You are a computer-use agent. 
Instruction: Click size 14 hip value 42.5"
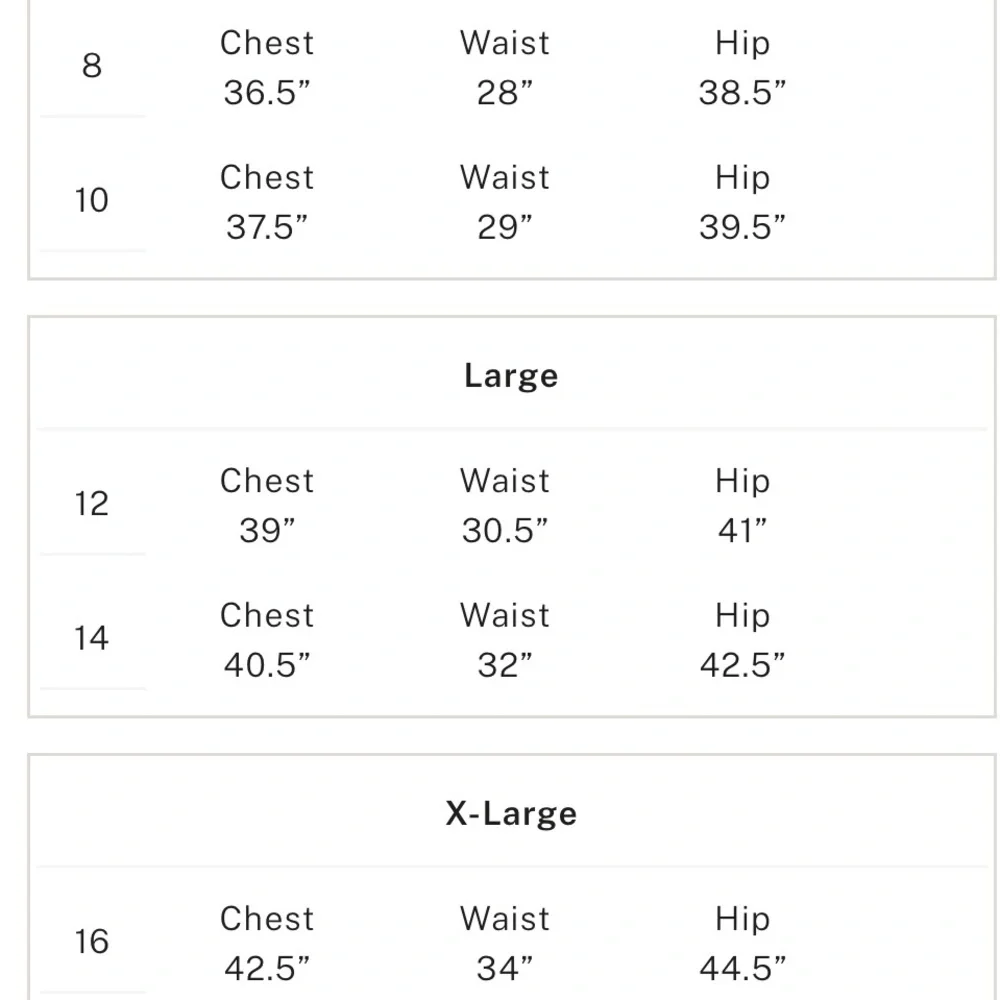[x=742, y=665]
